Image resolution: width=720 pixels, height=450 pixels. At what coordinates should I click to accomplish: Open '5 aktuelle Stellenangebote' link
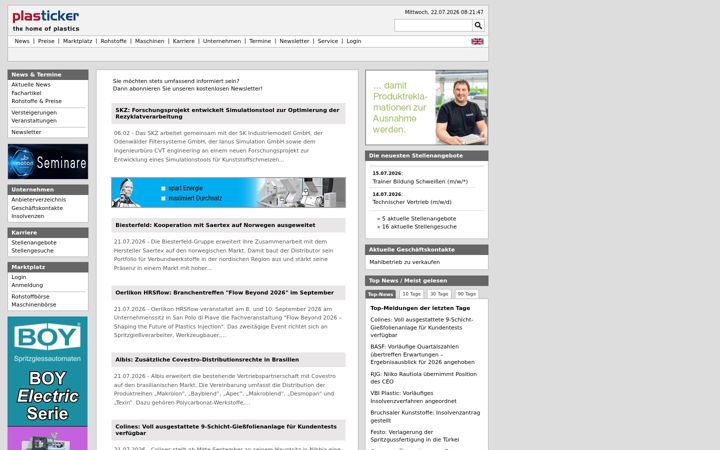point(419,219)
